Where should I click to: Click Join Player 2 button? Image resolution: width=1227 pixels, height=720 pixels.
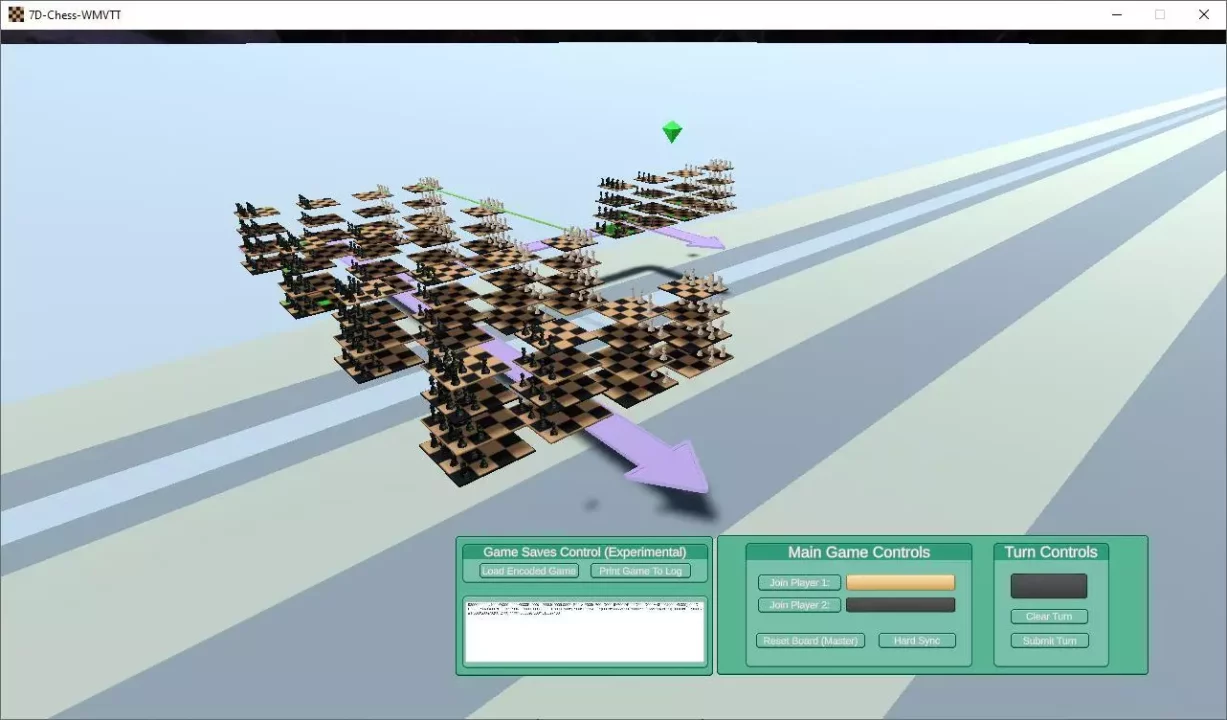coord(799,605)
